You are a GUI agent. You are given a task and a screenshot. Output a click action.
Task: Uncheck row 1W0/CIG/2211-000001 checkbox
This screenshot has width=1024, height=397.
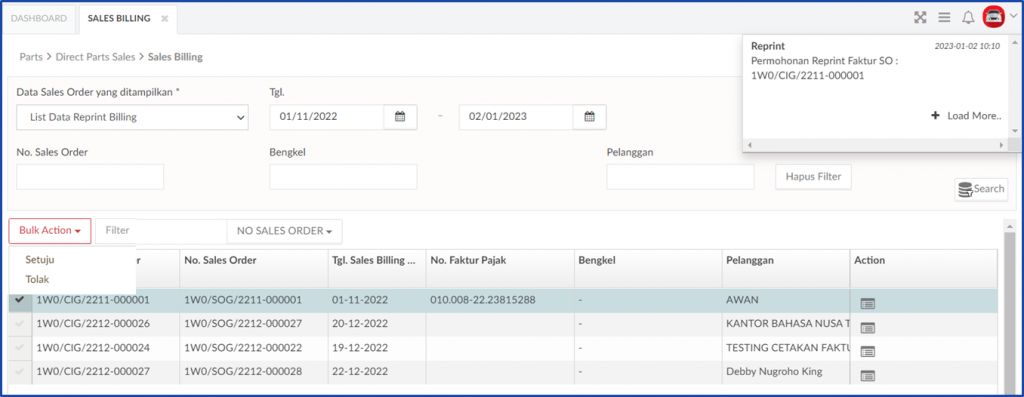19,300
